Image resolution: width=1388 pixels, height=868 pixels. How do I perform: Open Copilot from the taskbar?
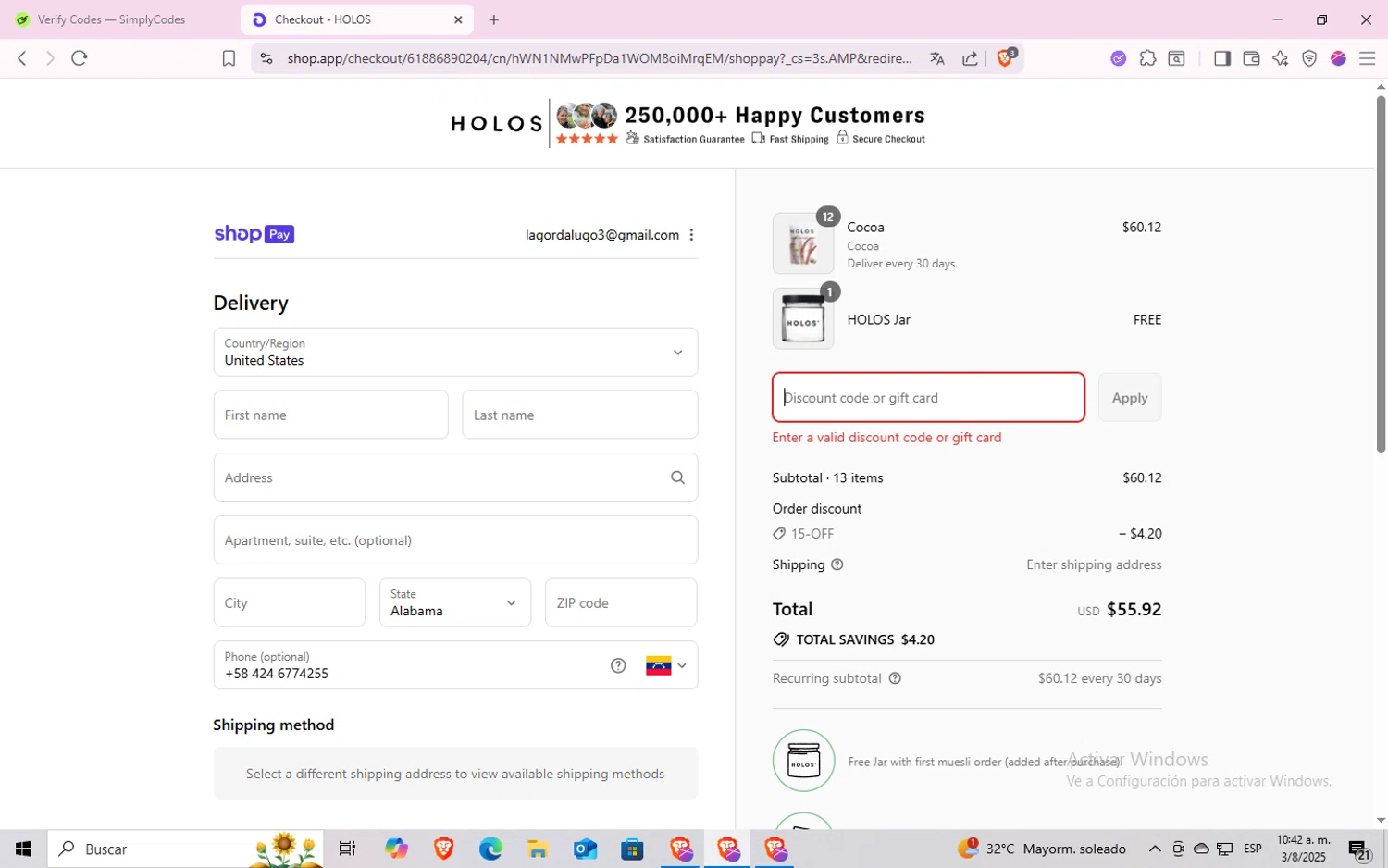tap(396, 849)
